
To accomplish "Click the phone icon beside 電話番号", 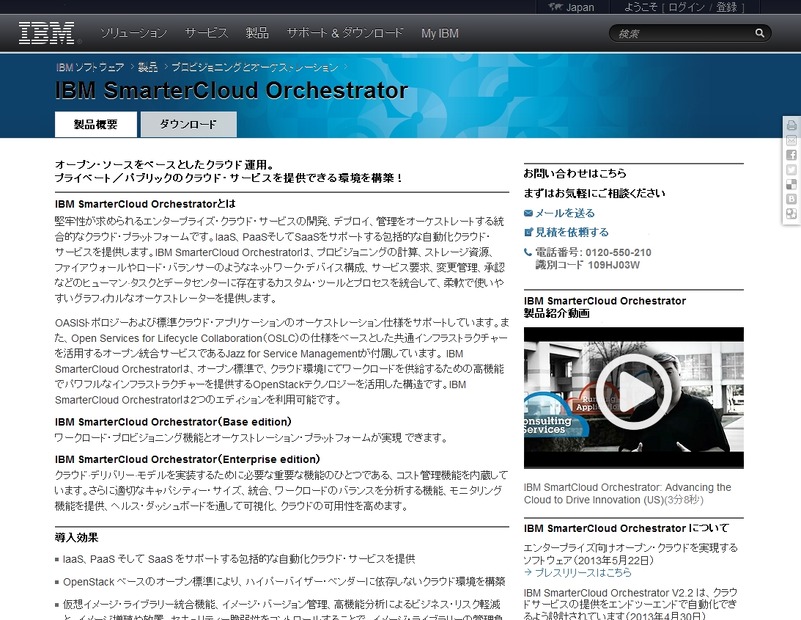I will coord(528,252).
